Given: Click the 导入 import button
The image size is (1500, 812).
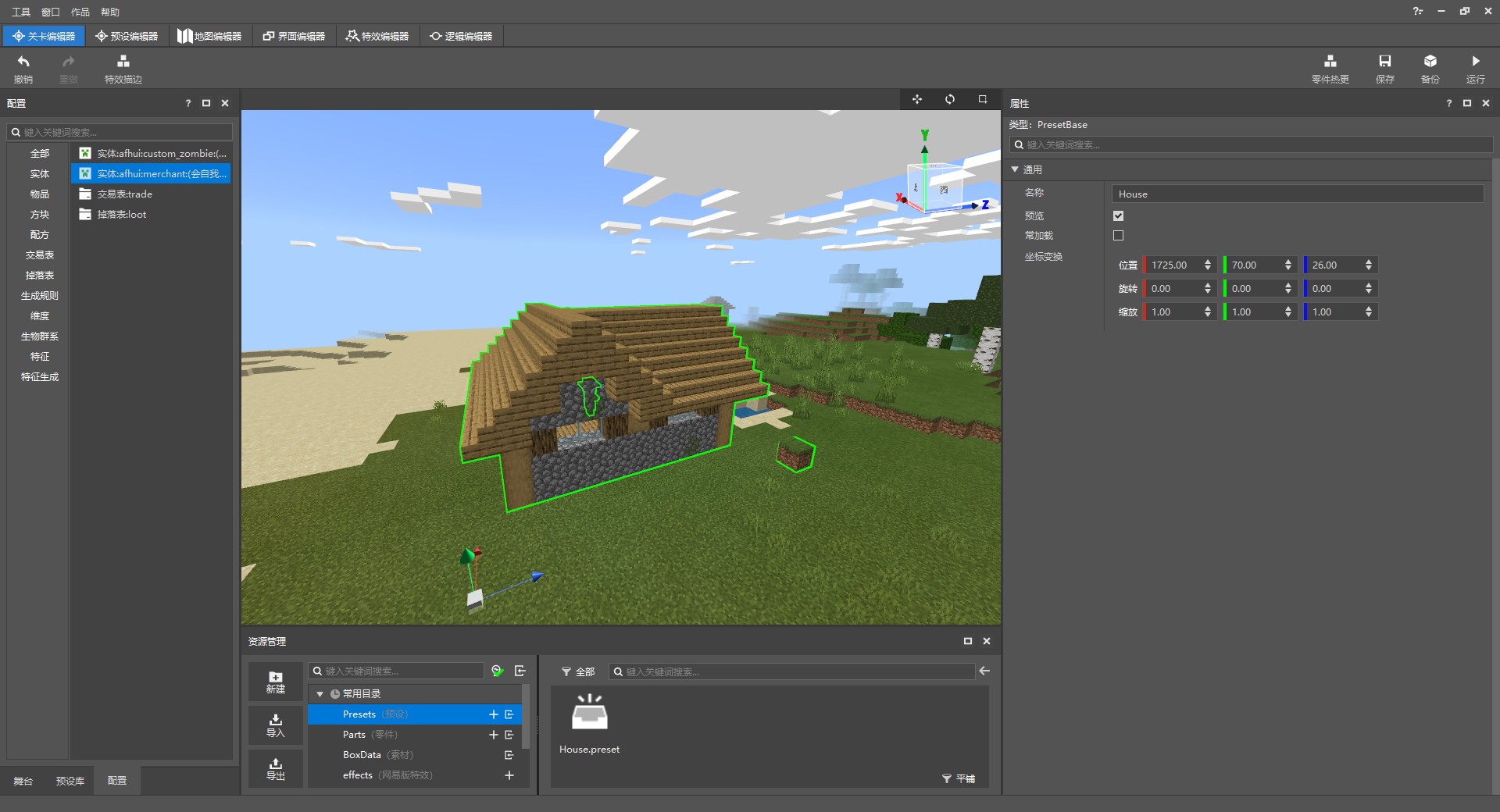Looking at the screenshot, I should point(276,725).
